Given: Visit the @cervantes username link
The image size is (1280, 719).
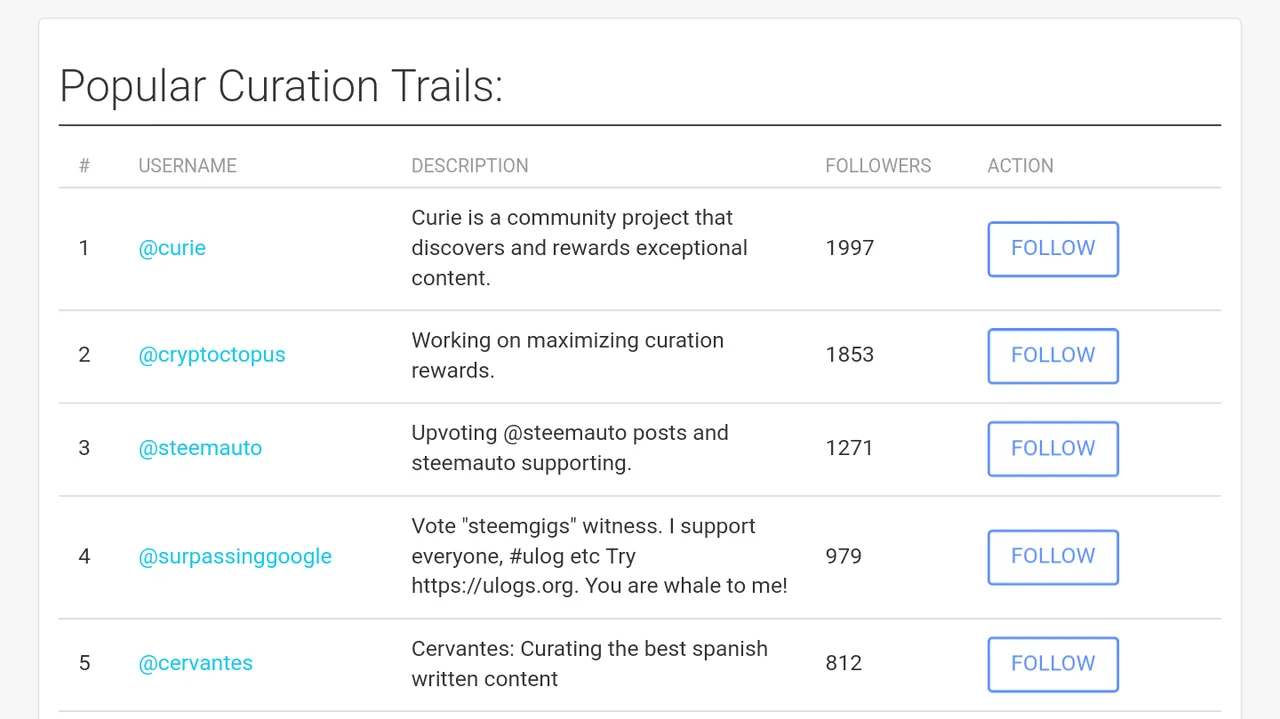Looking at the screenshot, I should (x=196, y=663).
